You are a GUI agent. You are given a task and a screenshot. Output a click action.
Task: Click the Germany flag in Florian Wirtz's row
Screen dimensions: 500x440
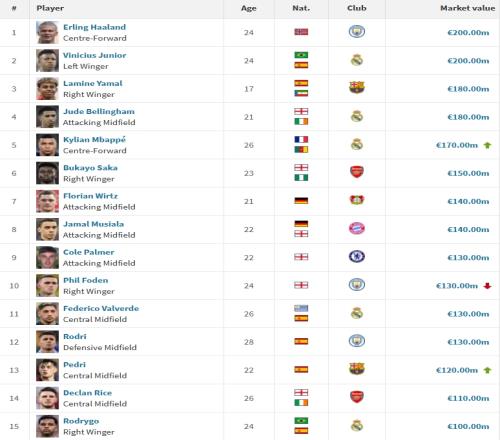tap(301, 201)
